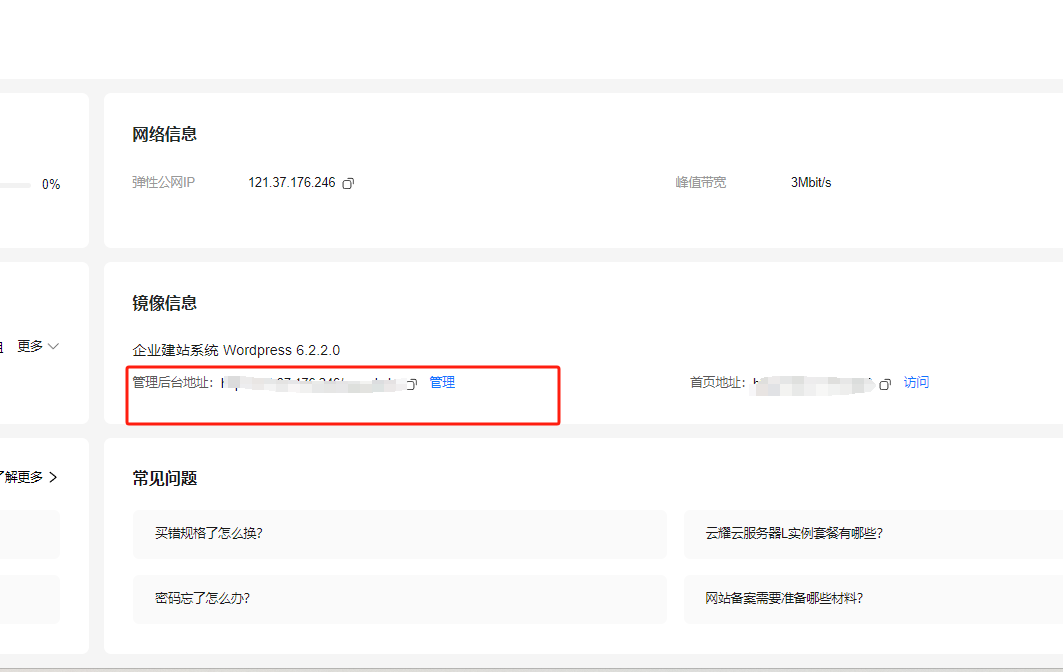Open the 管理 link for admin backend
Image resolution: width=1063 pixels, height=672 pixels.
tap(442, 382)
